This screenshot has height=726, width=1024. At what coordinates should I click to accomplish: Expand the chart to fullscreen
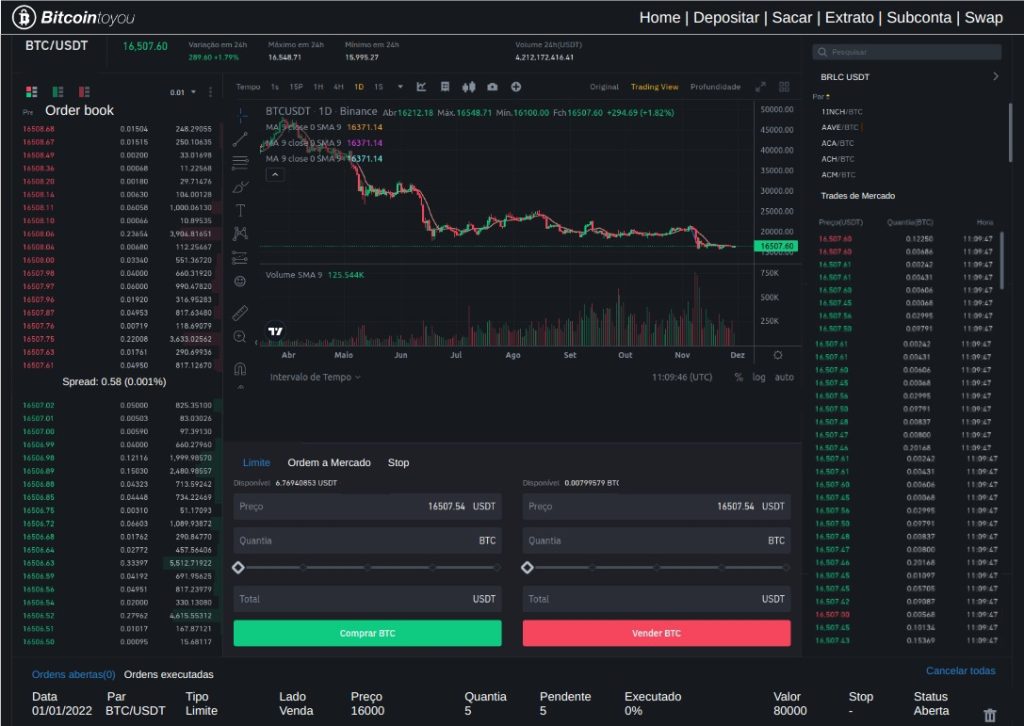click(x=761, y=87)
